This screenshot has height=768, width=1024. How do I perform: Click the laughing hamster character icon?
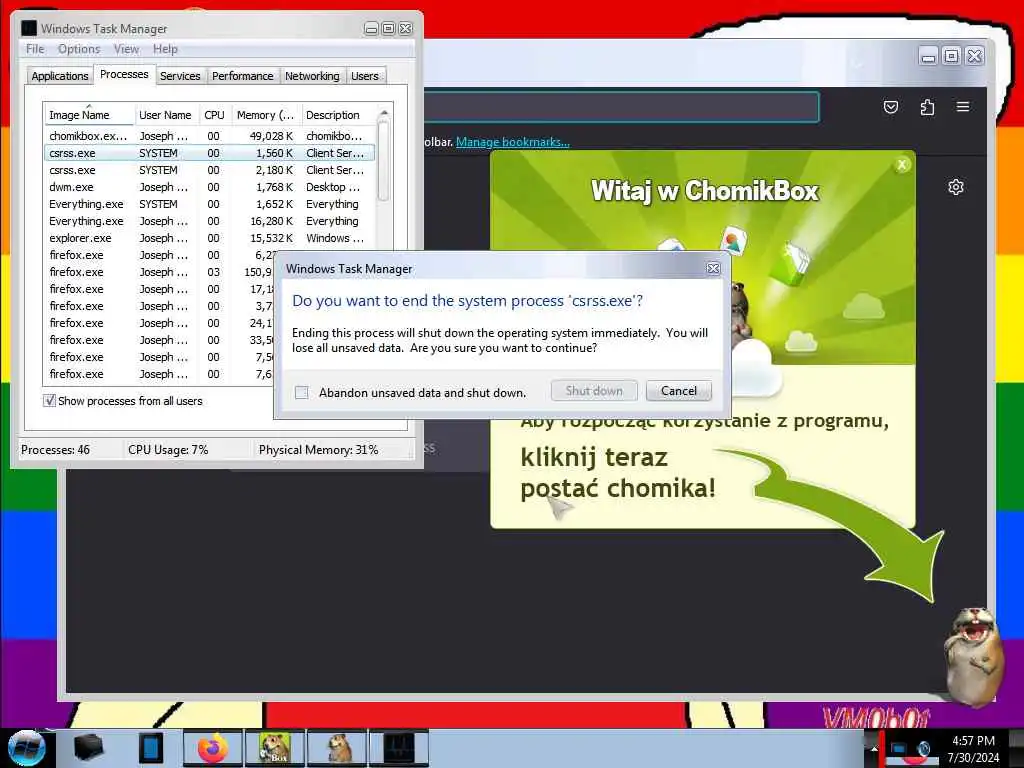973,655
